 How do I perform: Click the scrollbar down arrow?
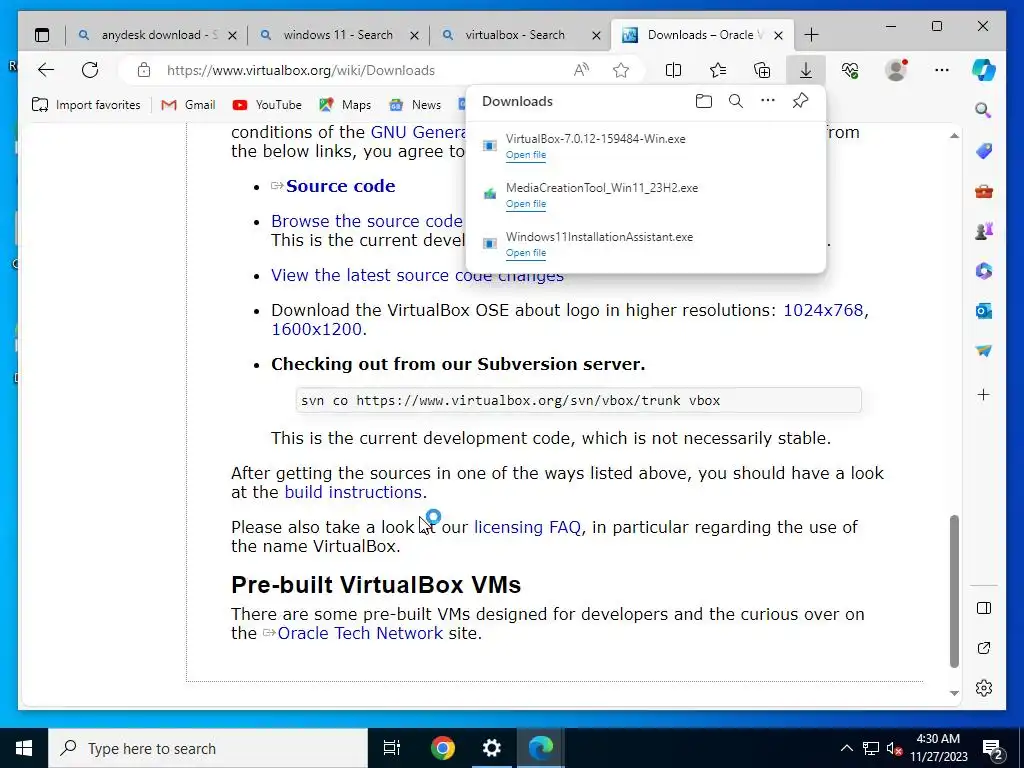[954, 693]
